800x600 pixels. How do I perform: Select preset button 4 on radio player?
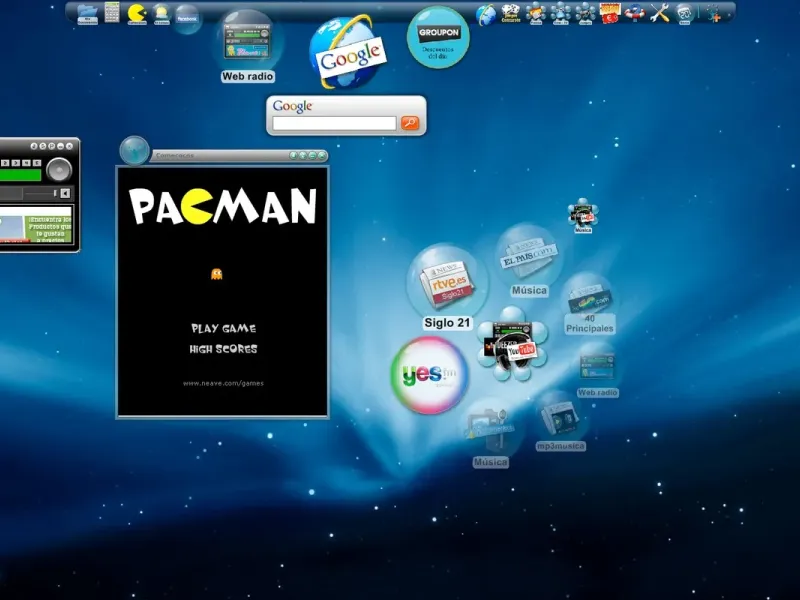coord(26,163)
